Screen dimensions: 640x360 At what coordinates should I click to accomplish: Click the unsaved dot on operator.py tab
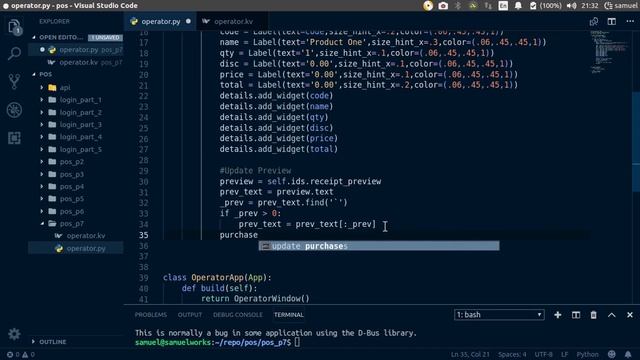pyautogui.click(x=188, y=21)
